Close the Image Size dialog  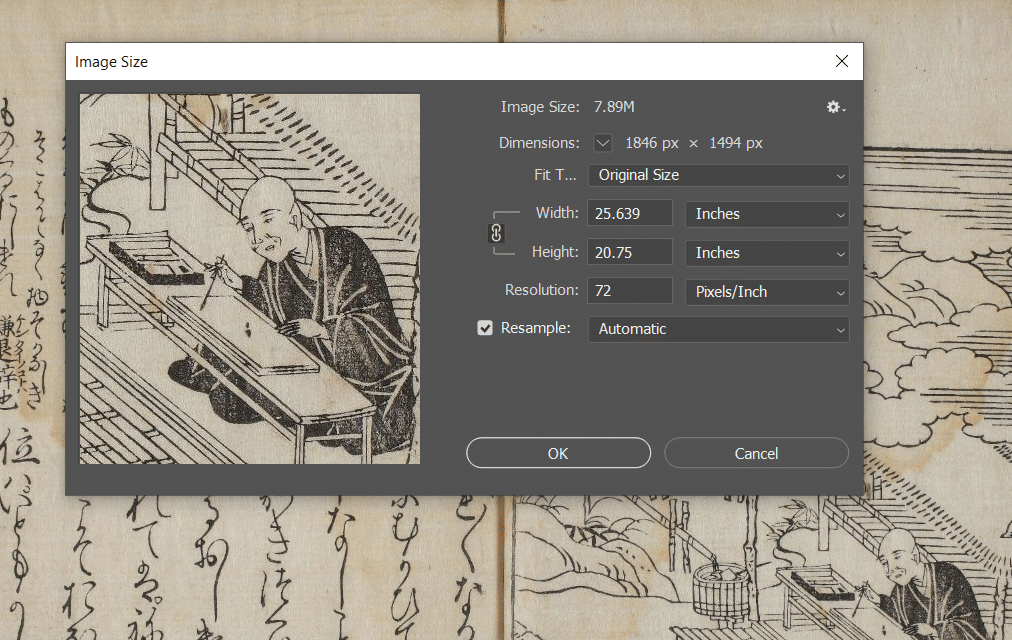point(842,61)
